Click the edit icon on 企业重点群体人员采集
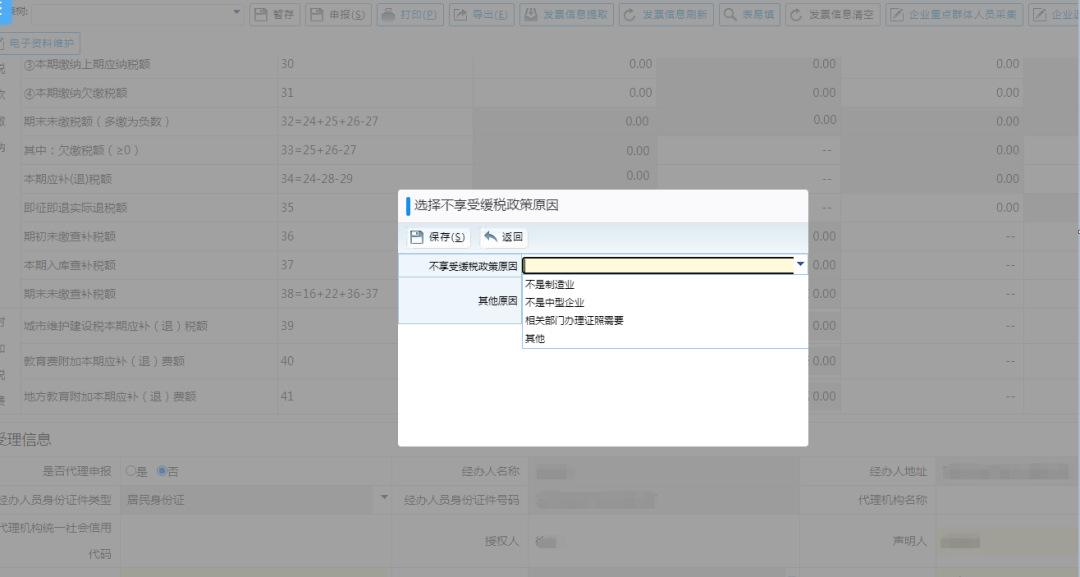This screenshot has height=577, width=1080. tap(896, 14)
